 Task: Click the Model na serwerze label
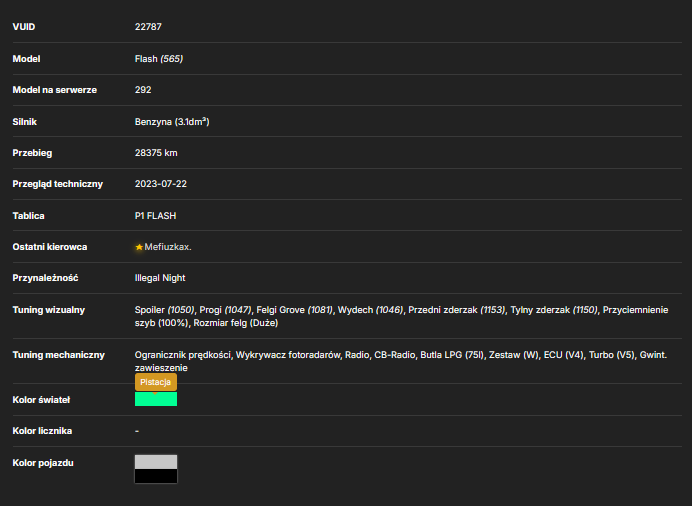55,90
